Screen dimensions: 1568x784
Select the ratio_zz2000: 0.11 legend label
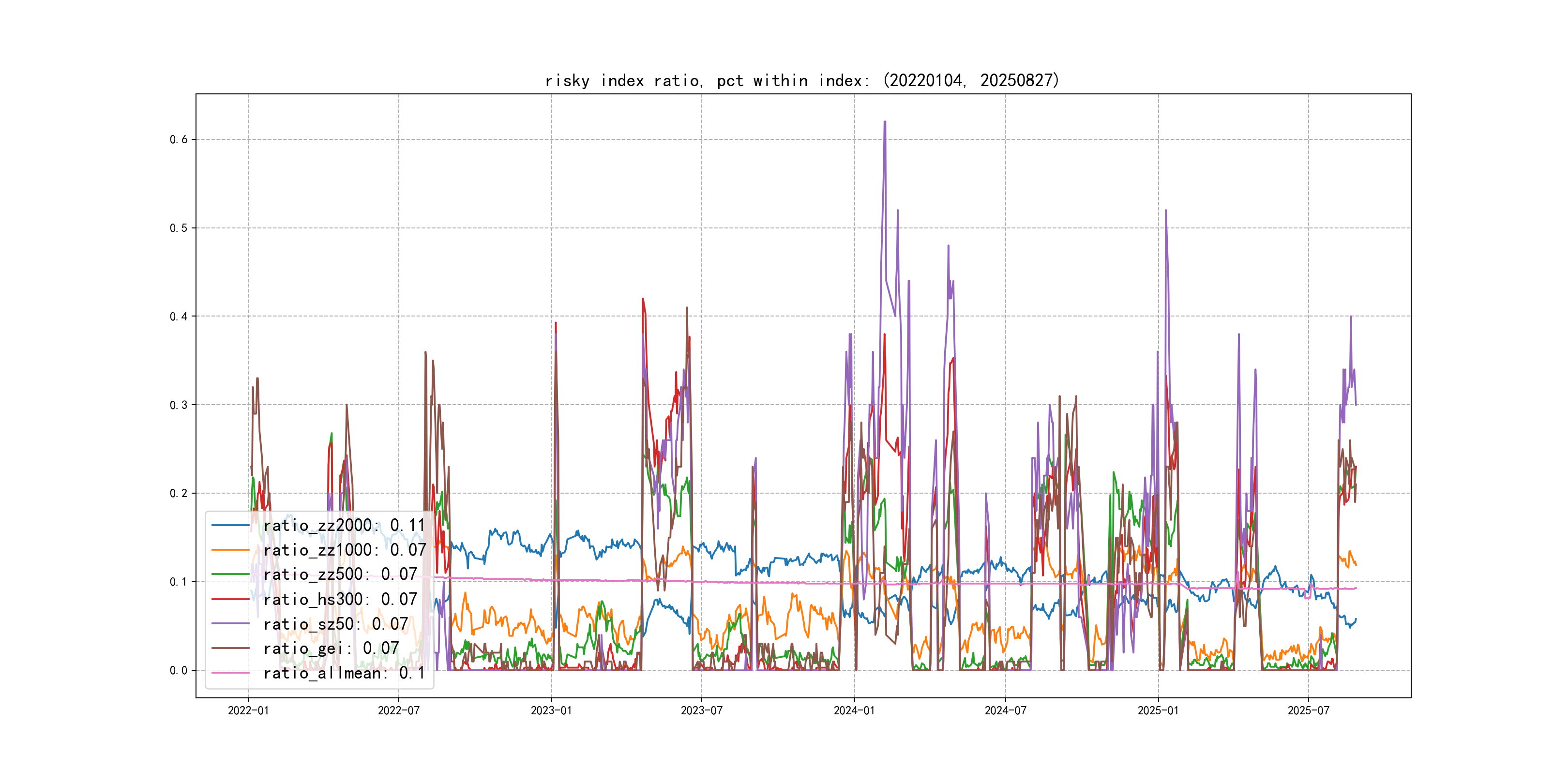click(344, 525)
